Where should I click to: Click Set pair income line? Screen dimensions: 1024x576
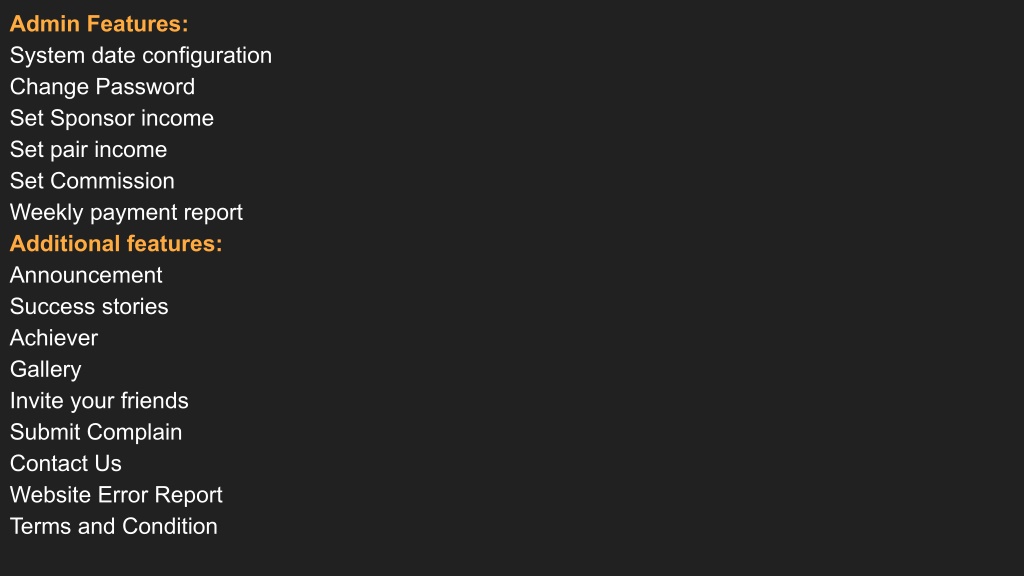tap(88, 150)
